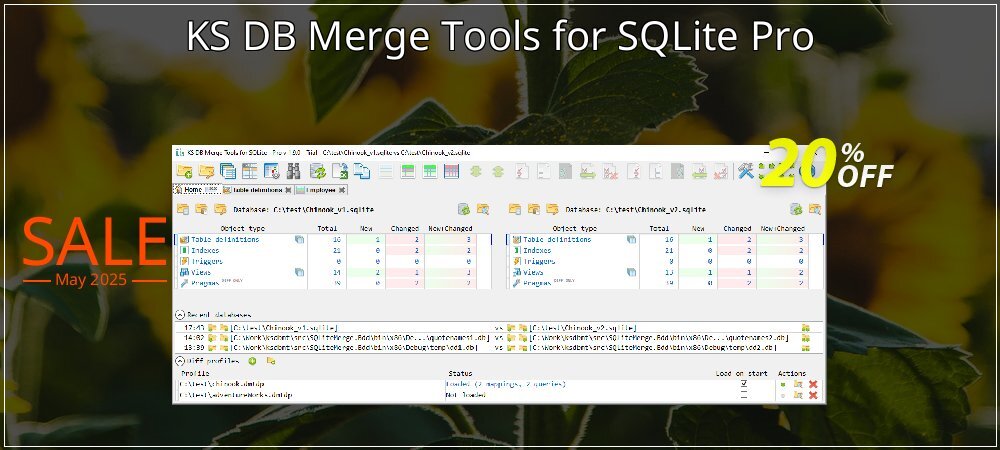This screenshot has height=450, width=1000.
Task: Click the table layout toolbar icon left of table-with-clock icon
Action: point(249,171)
